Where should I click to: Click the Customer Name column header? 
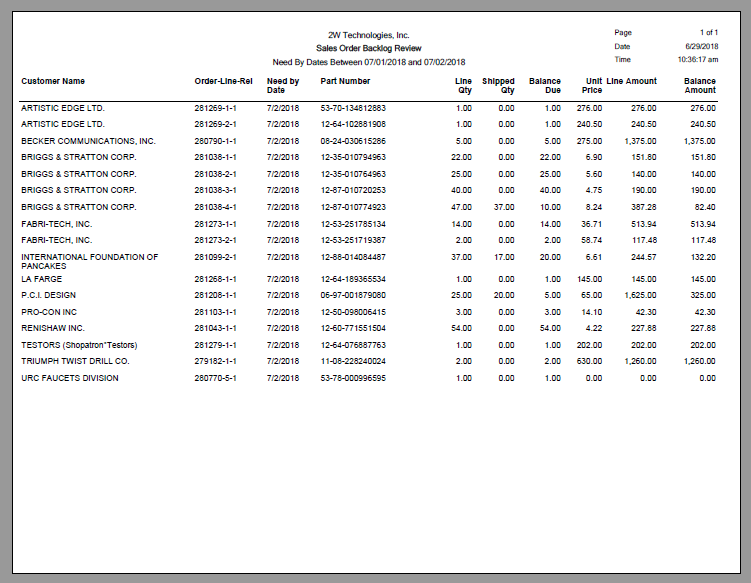pyautogui.click(x=53, y=81)
